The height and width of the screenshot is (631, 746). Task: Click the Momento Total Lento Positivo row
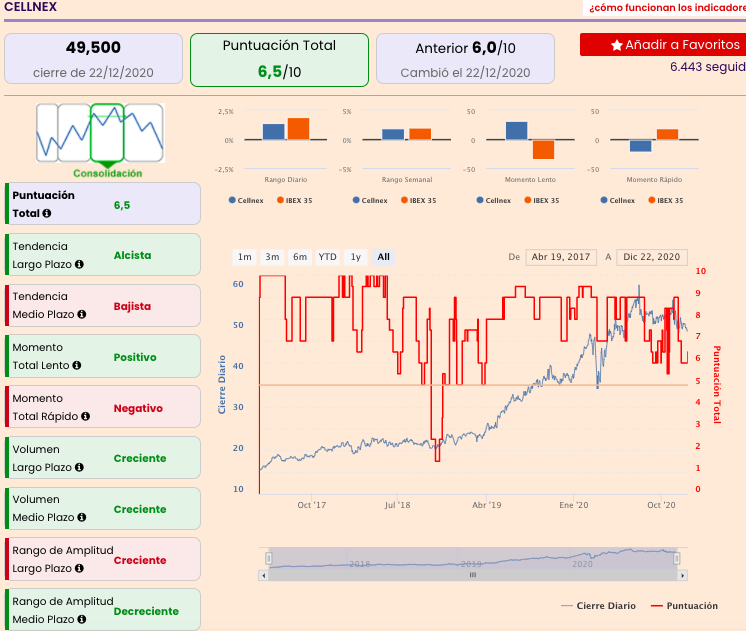click(x=103, y=356)
